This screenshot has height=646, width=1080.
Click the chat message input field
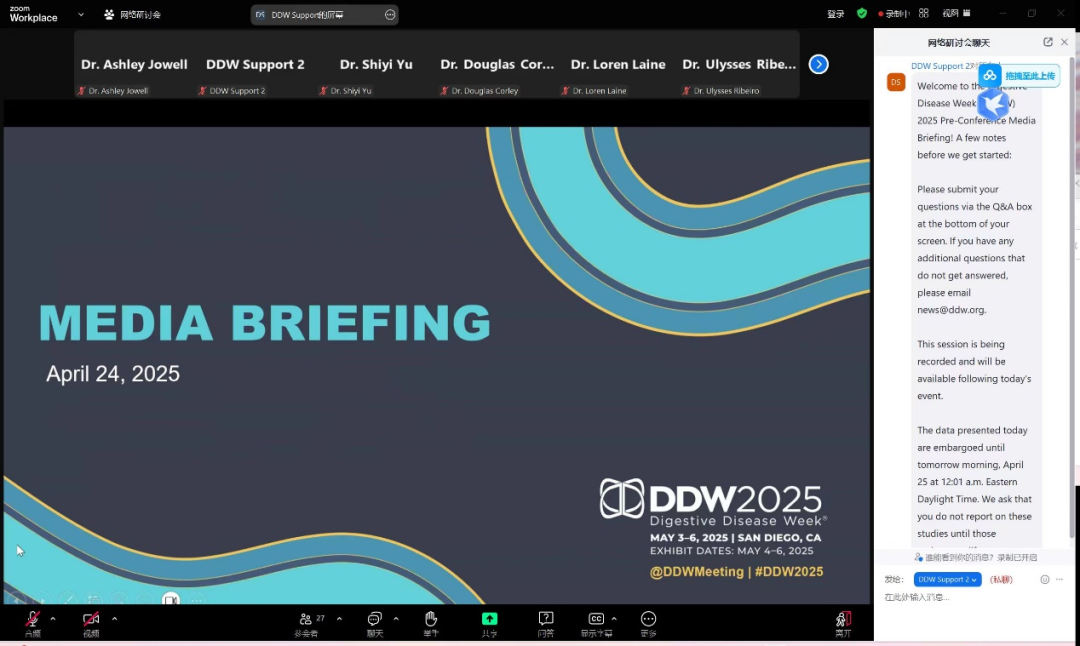tap(973, 597)
